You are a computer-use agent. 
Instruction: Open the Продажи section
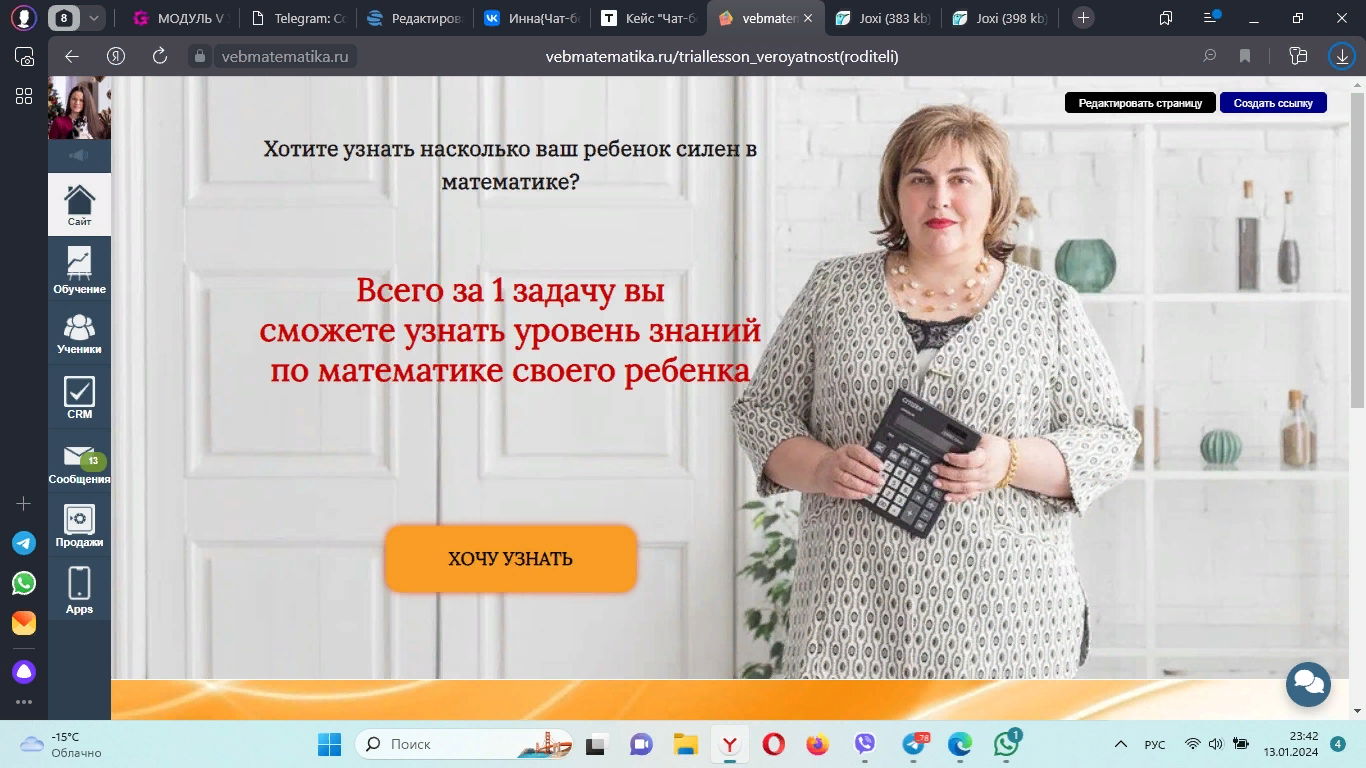click(x=79, y=526)
